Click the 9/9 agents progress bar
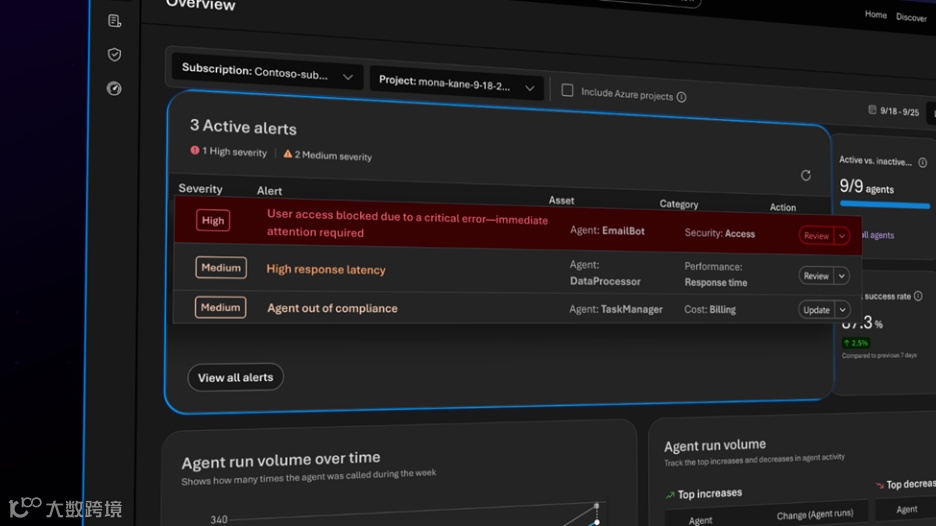This screenshot has width=936, height=526. (x=885, y=205)
